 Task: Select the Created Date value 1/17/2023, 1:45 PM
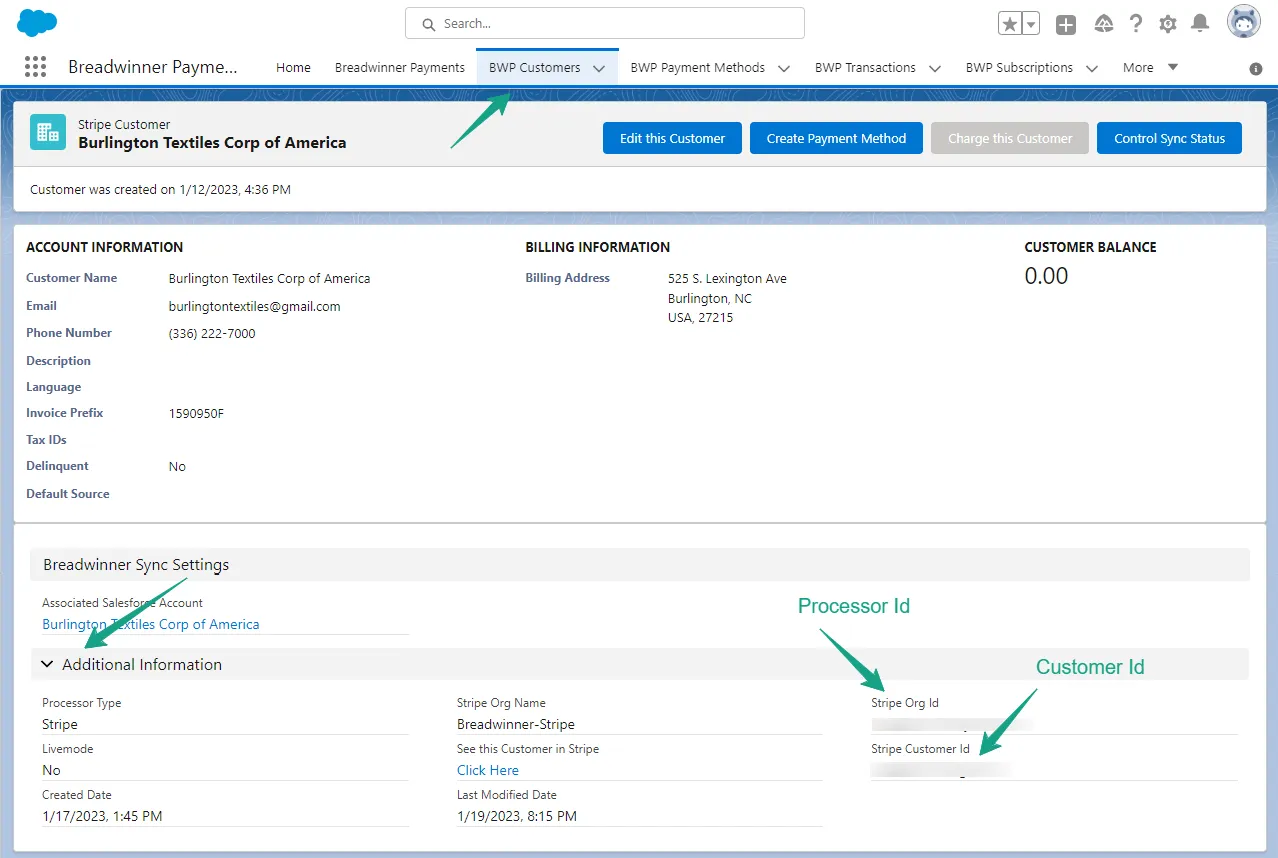[x=102, y=816]
